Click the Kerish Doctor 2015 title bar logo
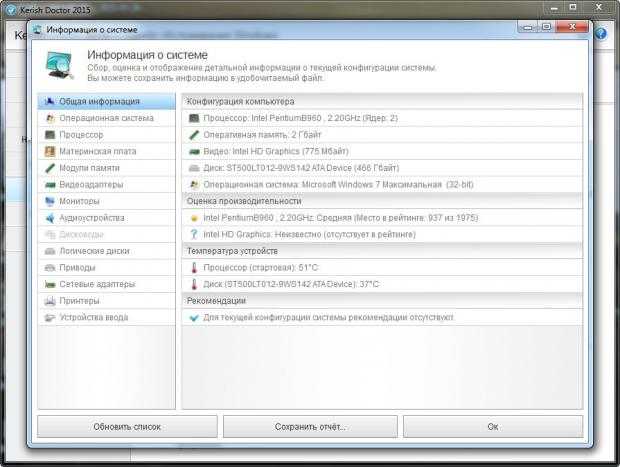 [11, 9]
